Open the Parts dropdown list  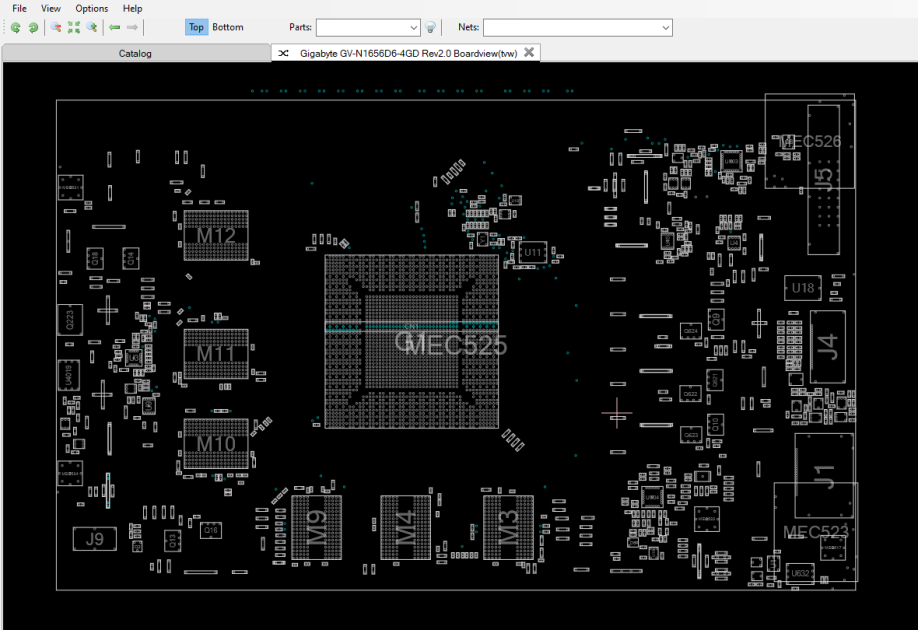[413, 28]
